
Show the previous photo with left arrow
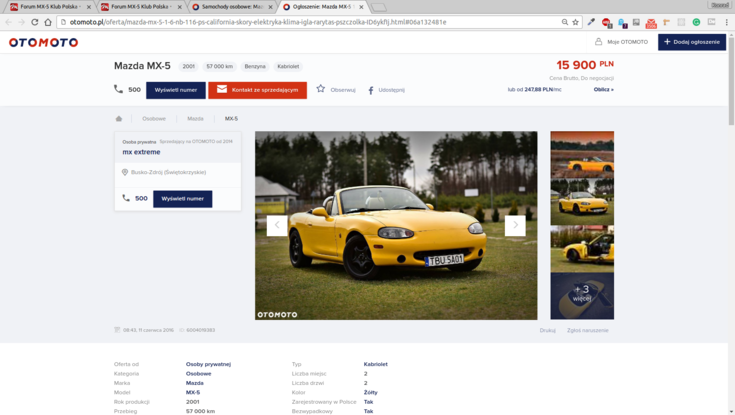277,226
